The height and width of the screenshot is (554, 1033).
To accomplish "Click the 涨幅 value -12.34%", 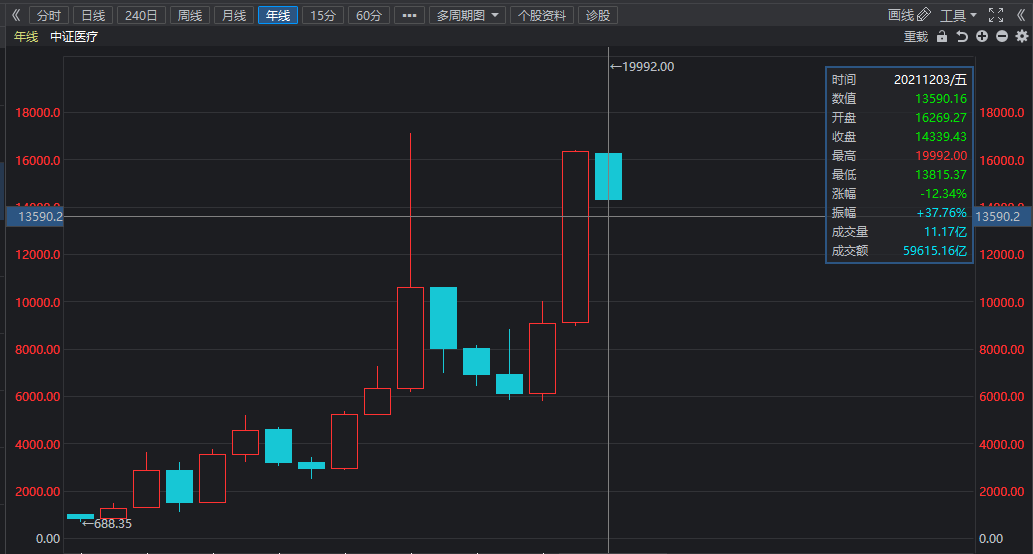I will pyautogui.click(x=943, y=194).
